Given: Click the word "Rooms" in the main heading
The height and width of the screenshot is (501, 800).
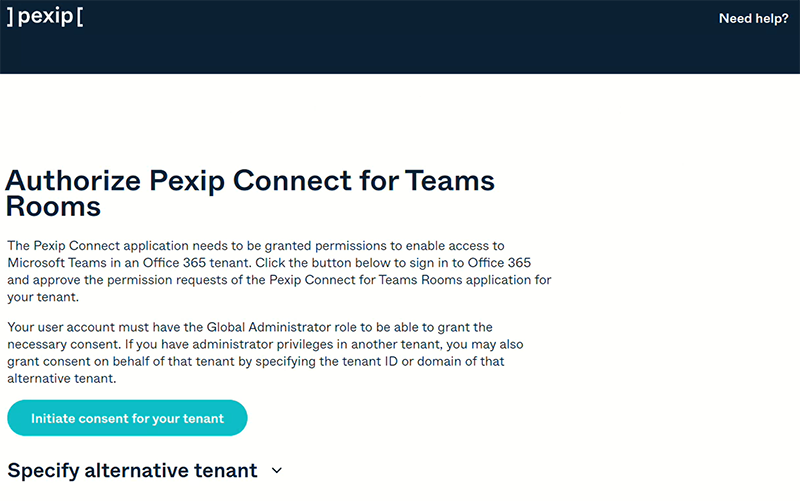Looking at the screenshot, I should tap(53, 206).
